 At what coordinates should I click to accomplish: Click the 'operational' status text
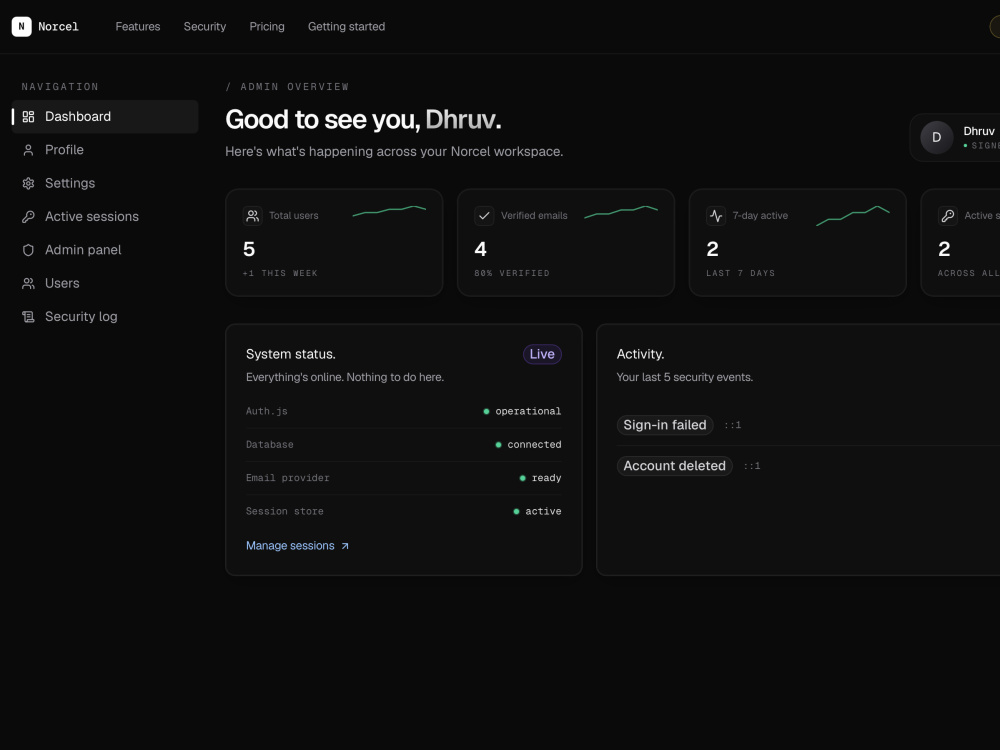(x=528, y=411)
